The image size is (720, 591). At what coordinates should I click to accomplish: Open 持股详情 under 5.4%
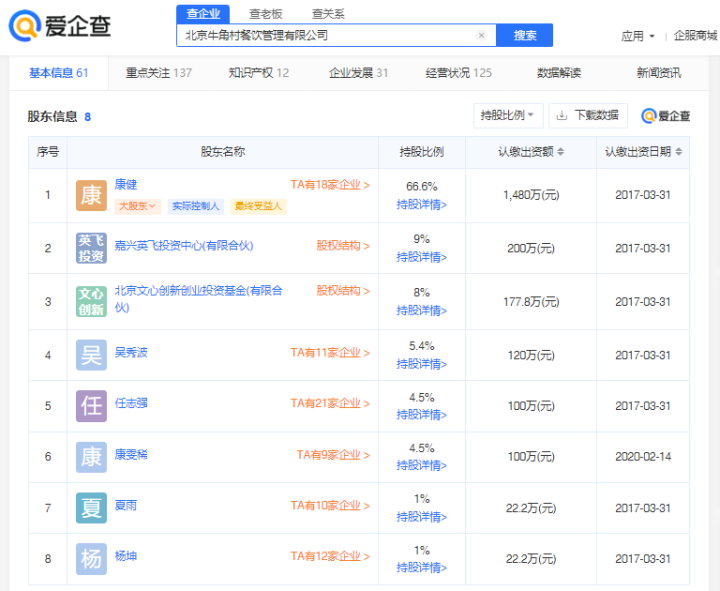coord(422,364)
